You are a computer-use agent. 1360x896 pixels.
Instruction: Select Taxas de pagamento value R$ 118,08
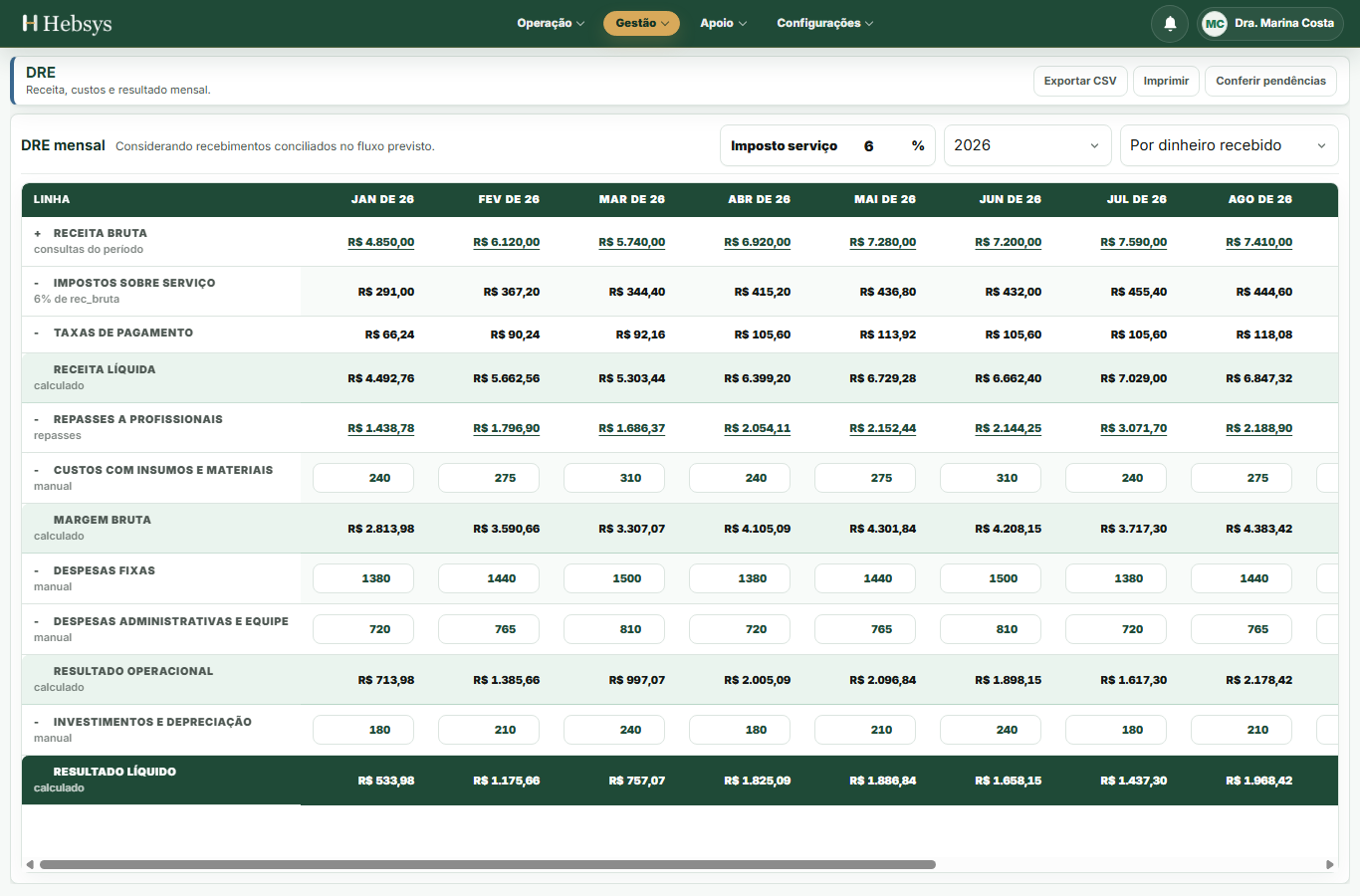[x=1264, y=335]
